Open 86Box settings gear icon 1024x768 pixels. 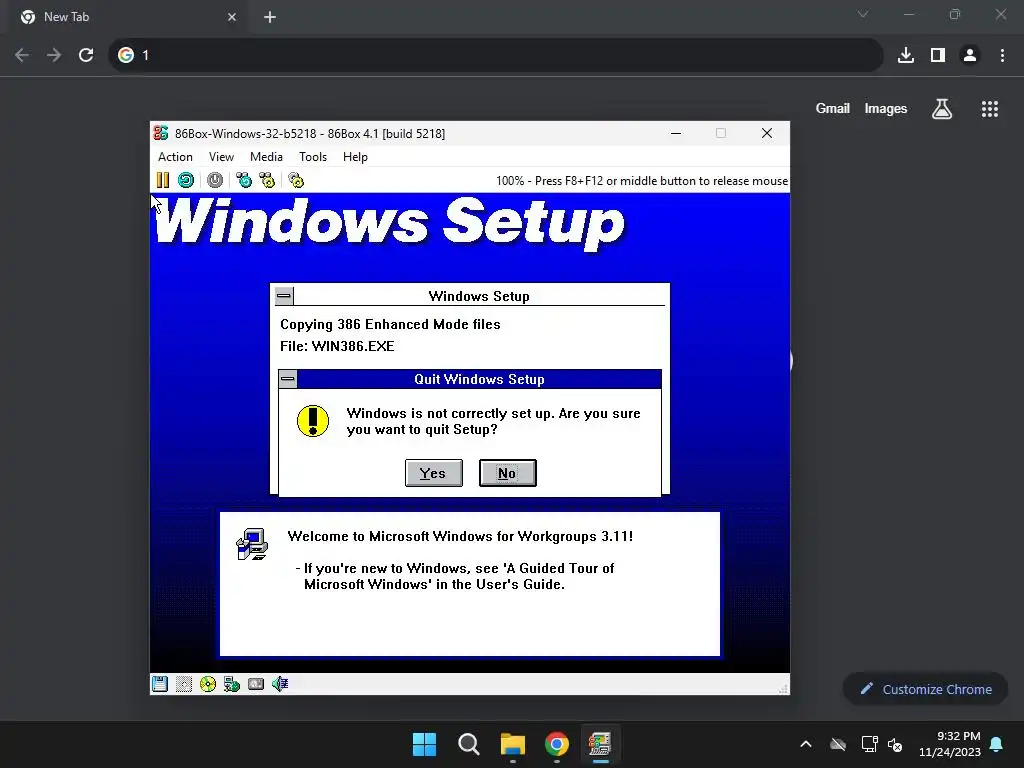tap(296, 180)
